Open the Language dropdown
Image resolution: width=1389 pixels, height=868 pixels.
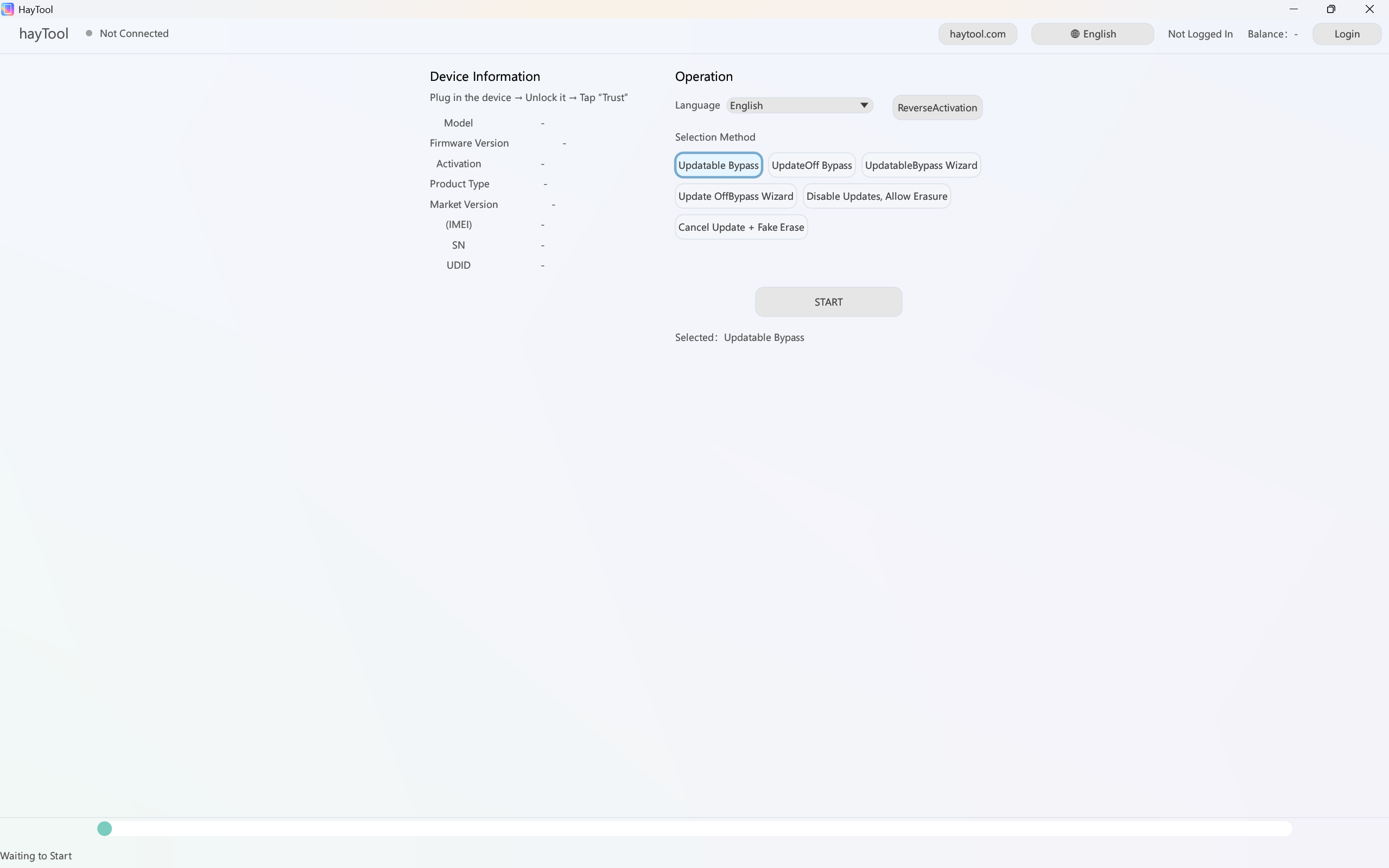coord(800,105)
